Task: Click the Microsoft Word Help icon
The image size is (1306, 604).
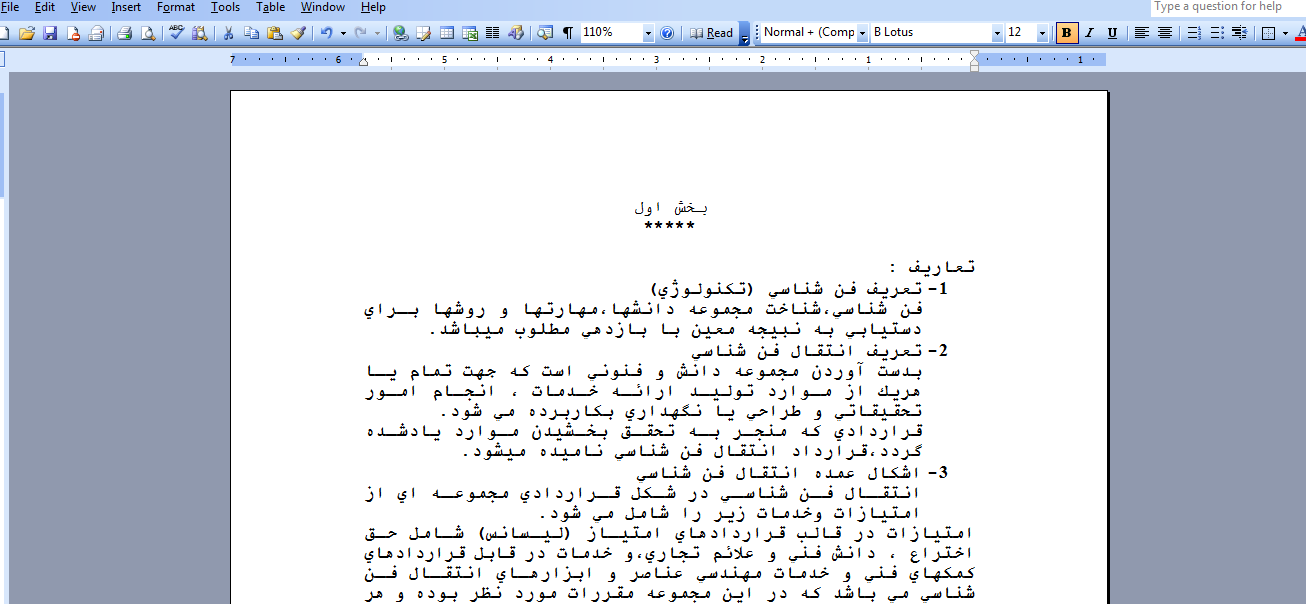Action: pos(667,33)
